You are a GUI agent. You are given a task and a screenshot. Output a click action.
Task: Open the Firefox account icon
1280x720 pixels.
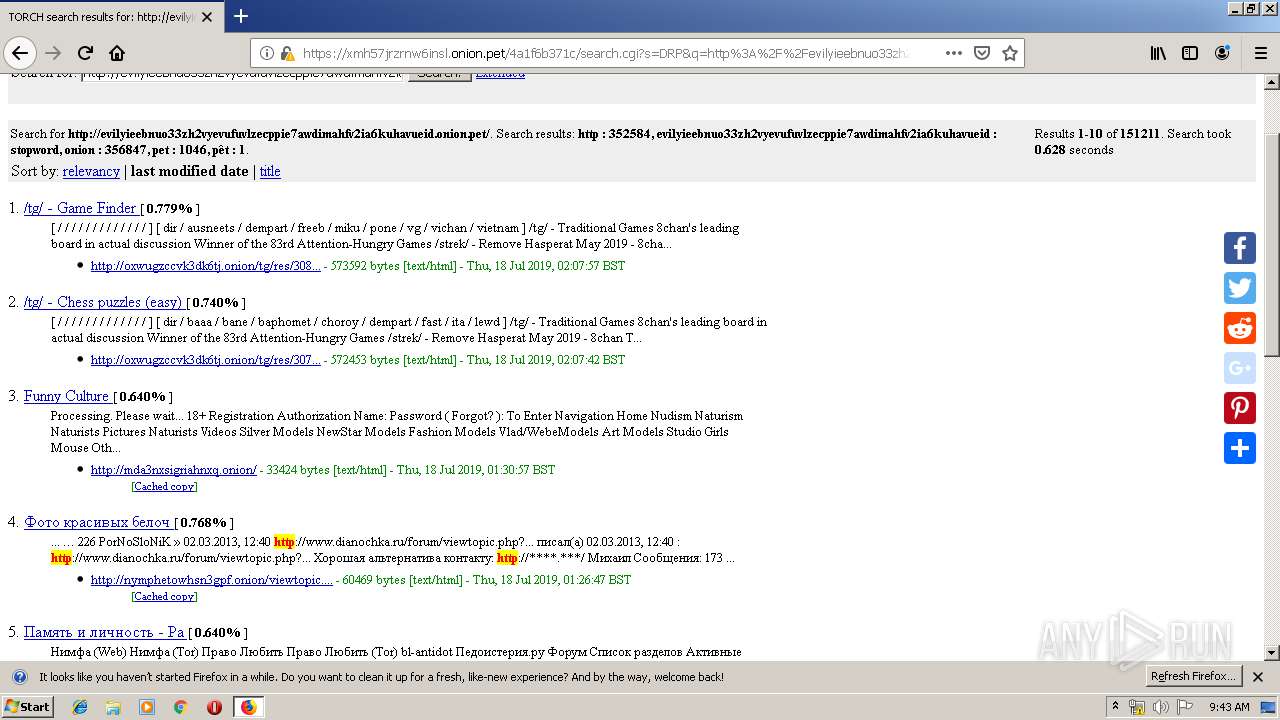click(1222, 53)
